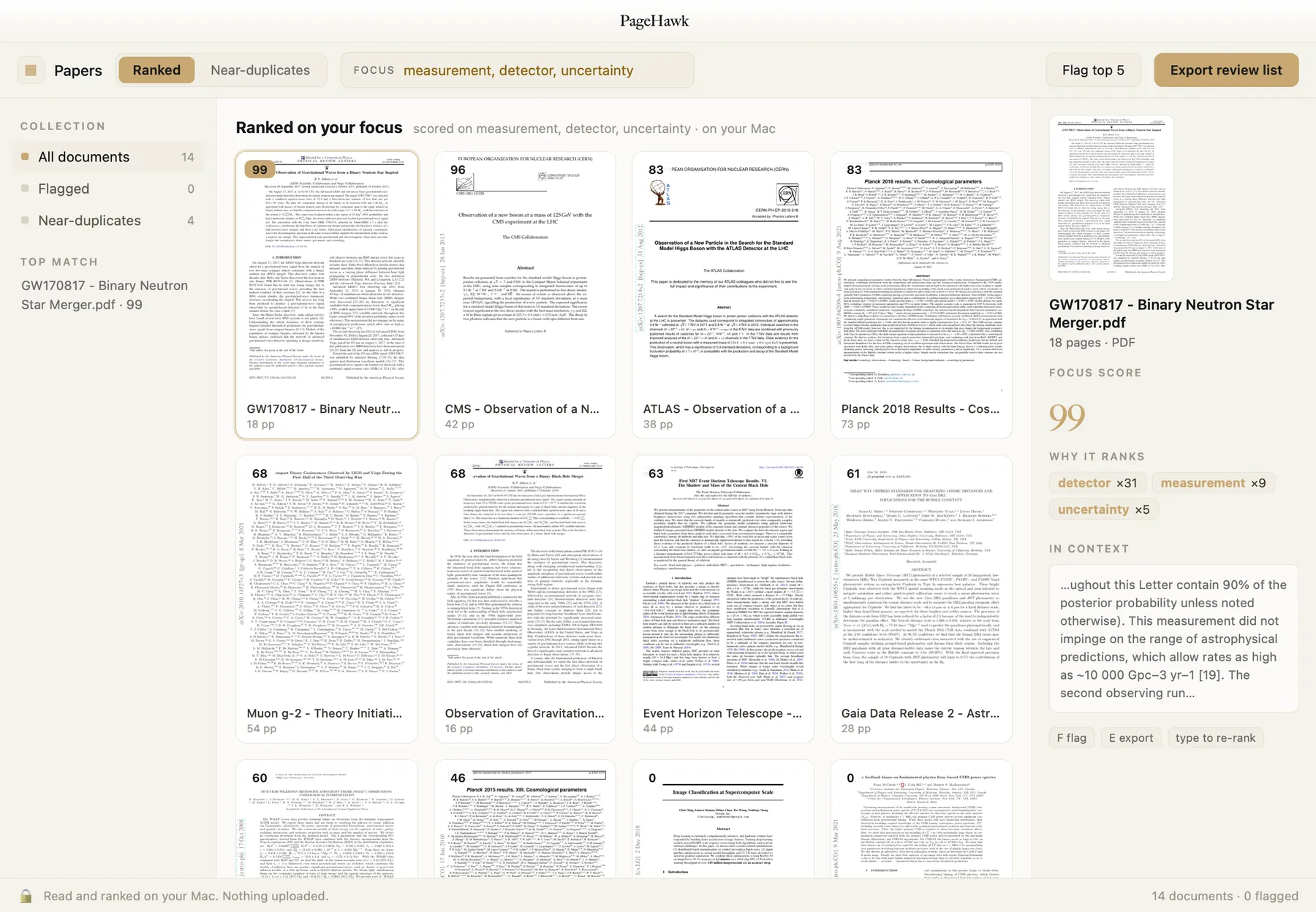Click 'Read and ranked on your Mac' status text

(x=186, y=896)
